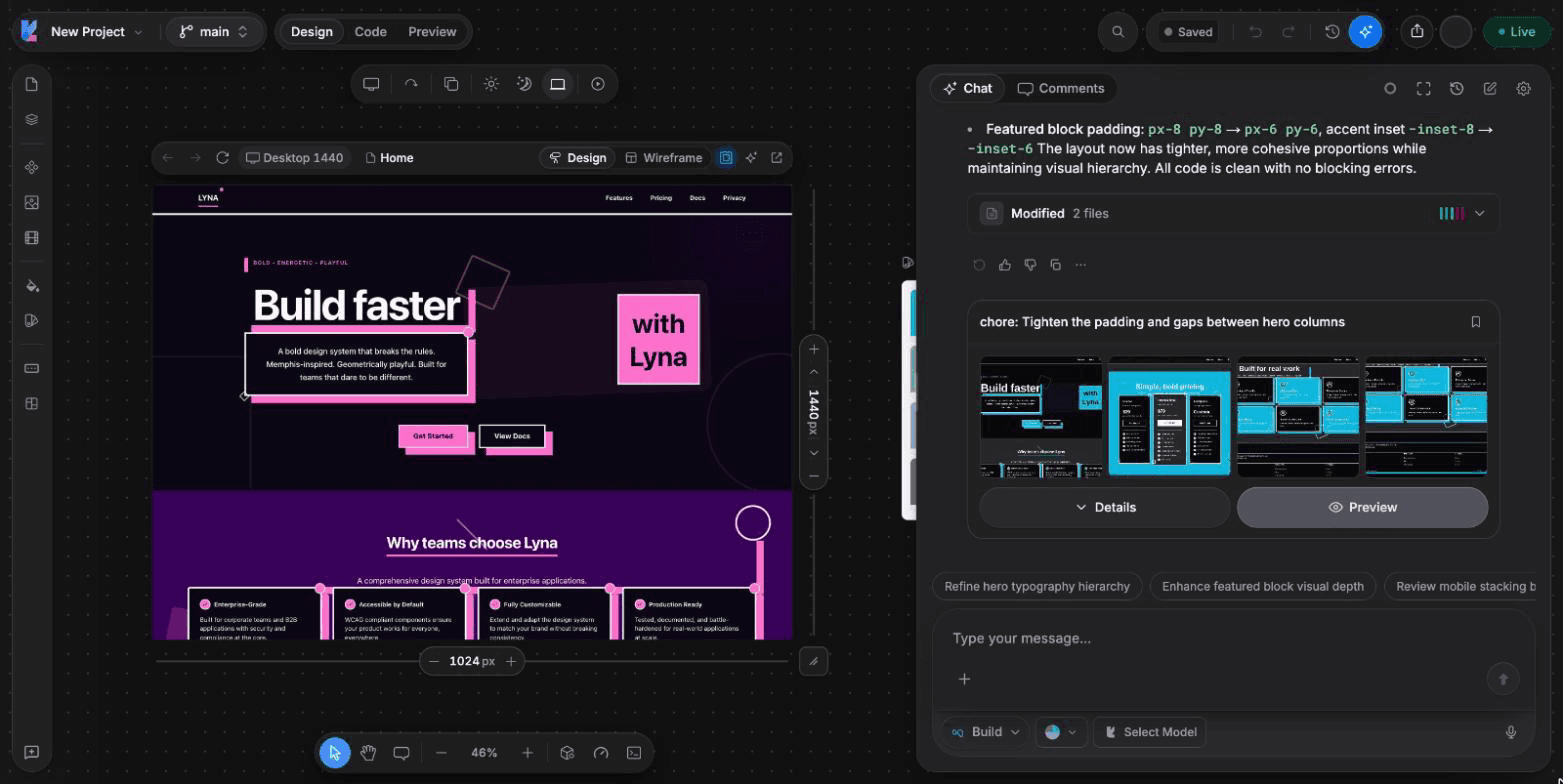The width and height of the screenshot is (1563, 784).
Task: Open the terminal console icon
Action: tap(633, 753)
